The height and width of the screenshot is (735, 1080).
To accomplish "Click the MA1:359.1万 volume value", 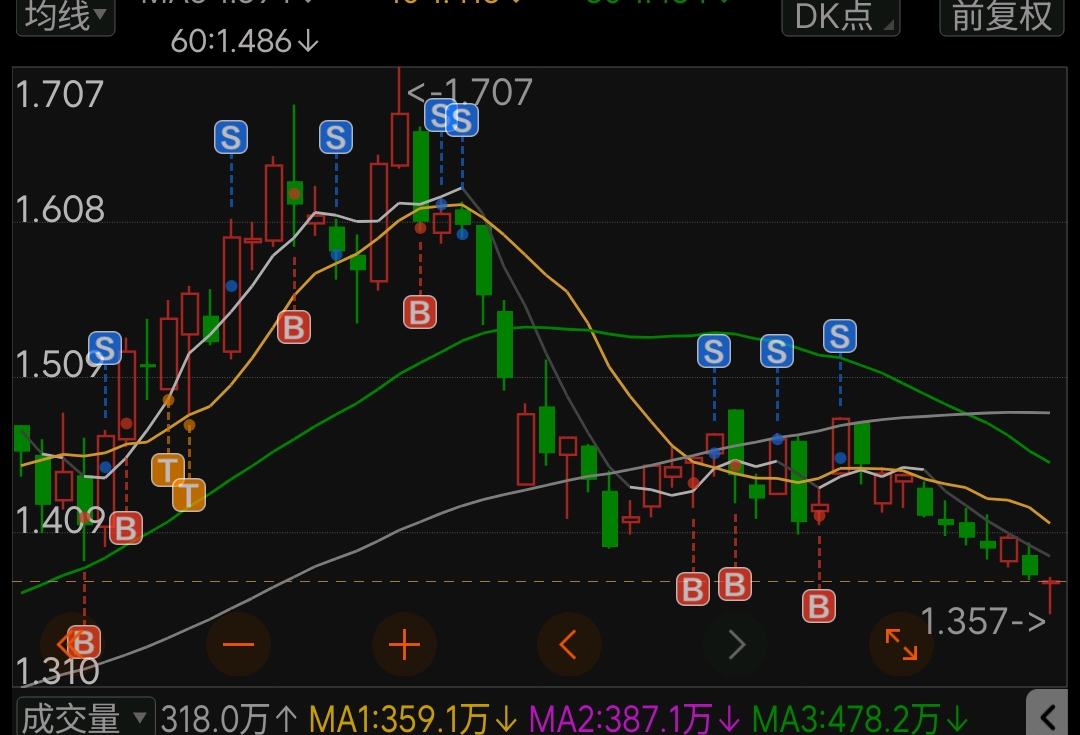I will pos(413,719).
